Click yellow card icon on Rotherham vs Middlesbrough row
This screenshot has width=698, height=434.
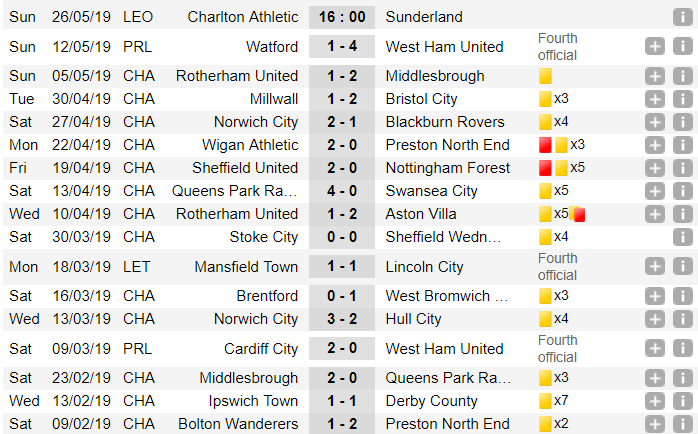[545, 76]
